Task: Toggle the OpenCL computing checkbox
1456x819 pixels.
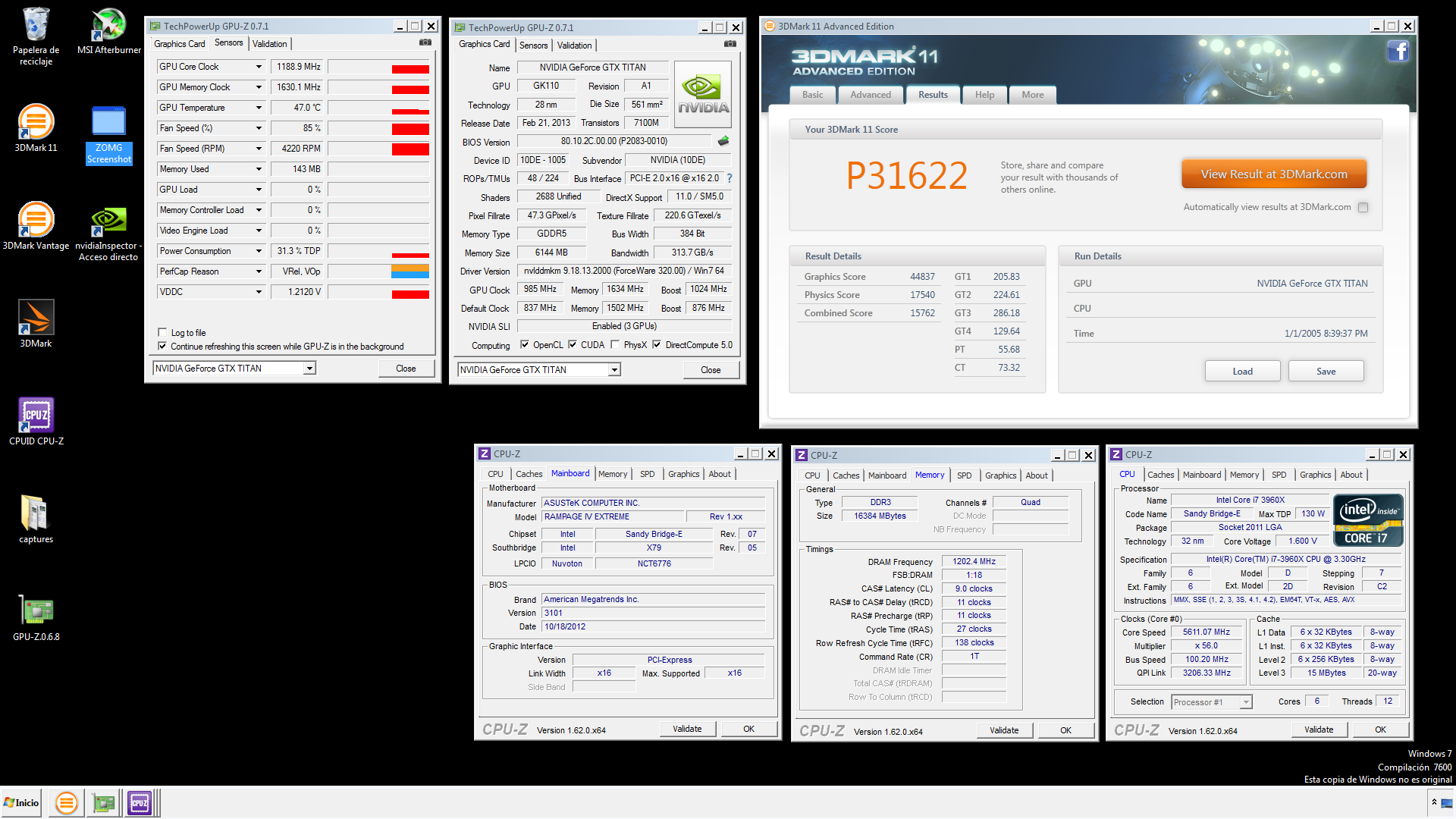Action: tap(524, 344)
